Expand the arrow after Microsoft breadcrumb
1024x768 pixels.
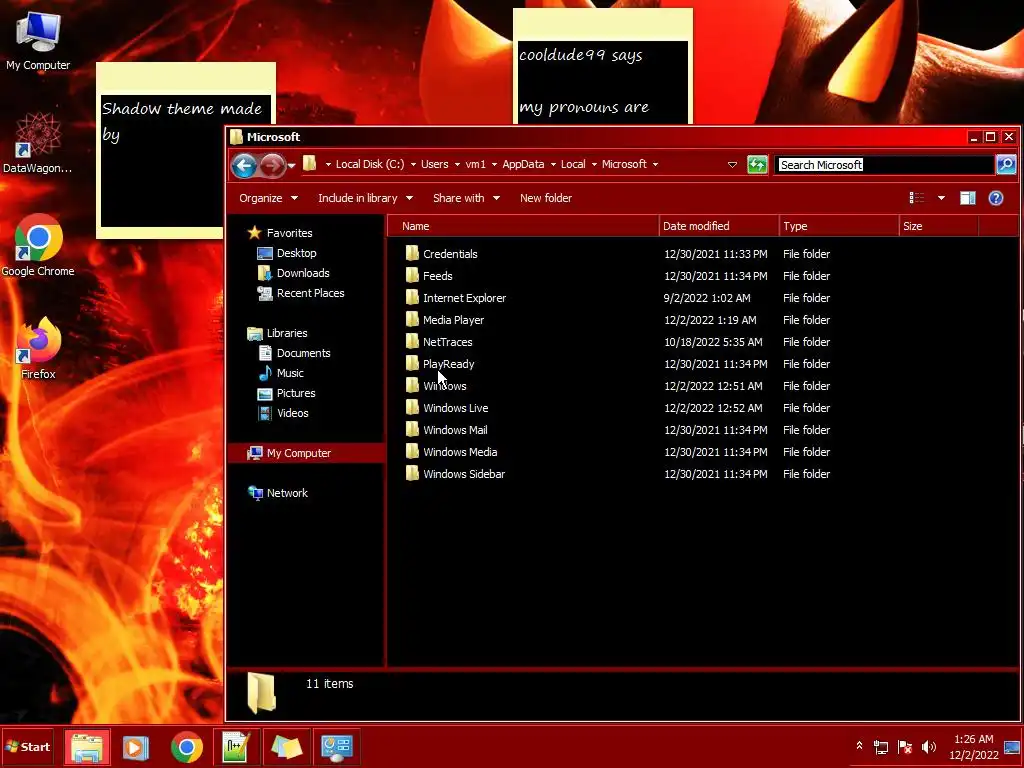coord(655,165)
